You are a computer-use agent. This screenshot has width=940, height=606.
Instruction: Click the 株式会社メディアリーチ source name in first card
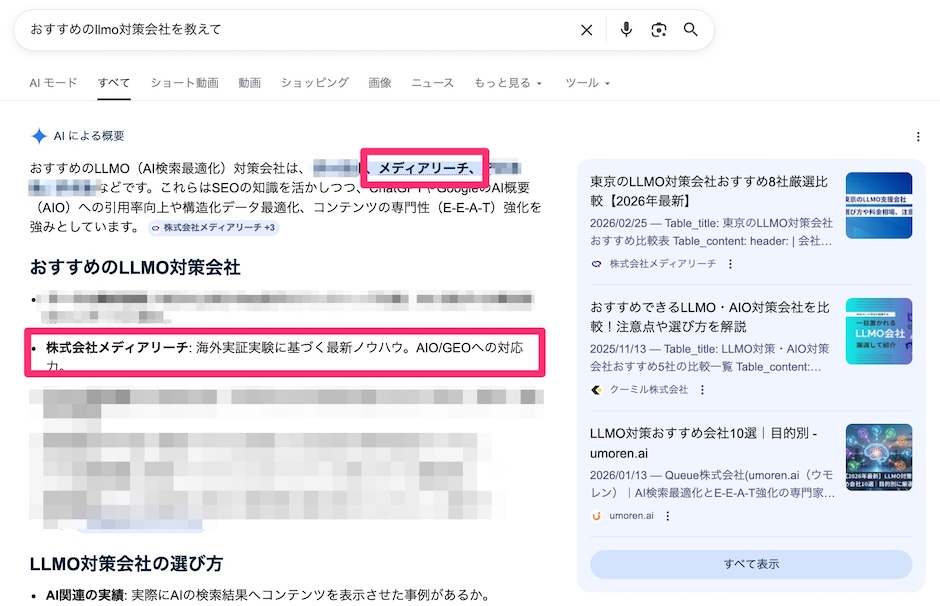click(662, 264)
